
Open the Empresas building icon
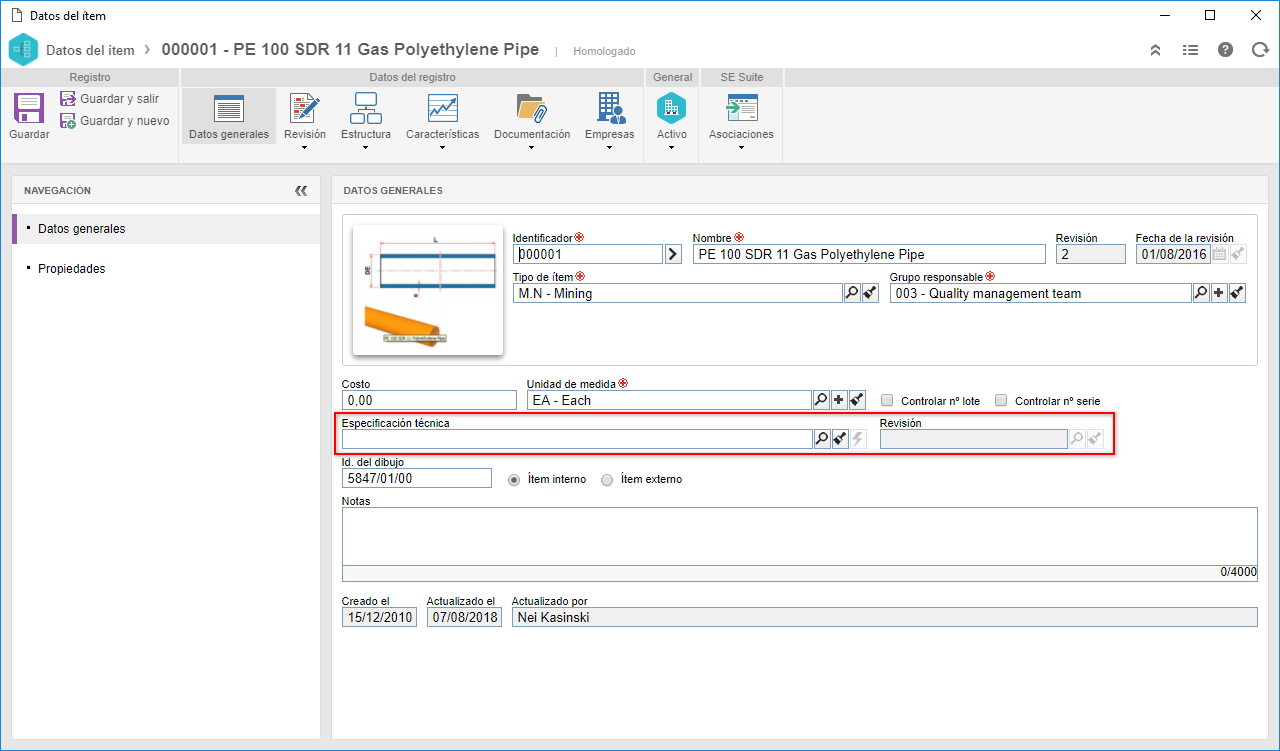[x=610, y=108]
